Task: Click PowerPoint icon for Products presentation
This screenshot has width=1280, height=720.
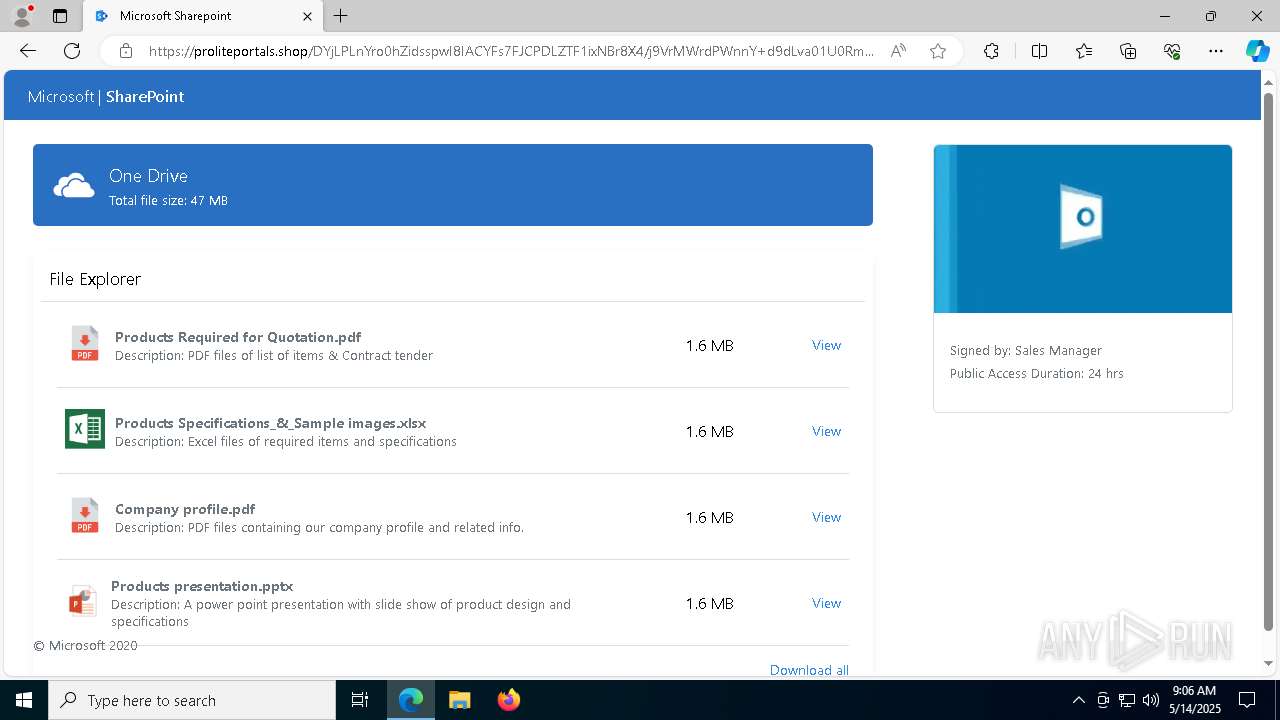Action: 82,601
